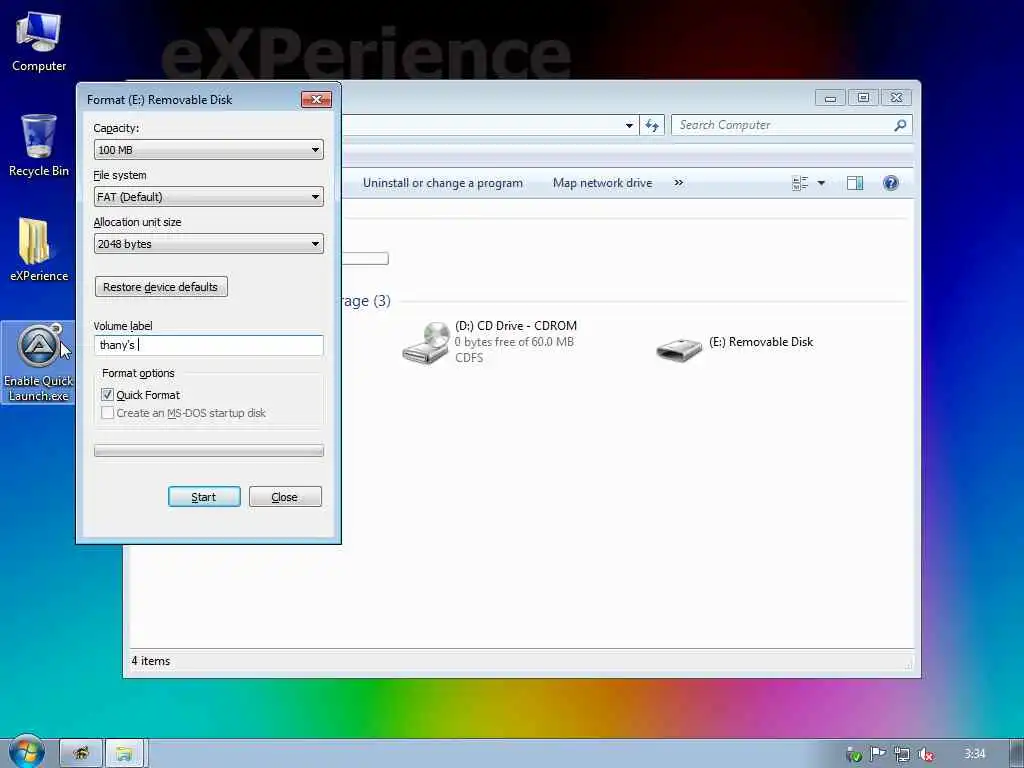Viewport: 1024px width, 768px height.
Task: Click the muted volume tray icon
Action: coord(926,754)
